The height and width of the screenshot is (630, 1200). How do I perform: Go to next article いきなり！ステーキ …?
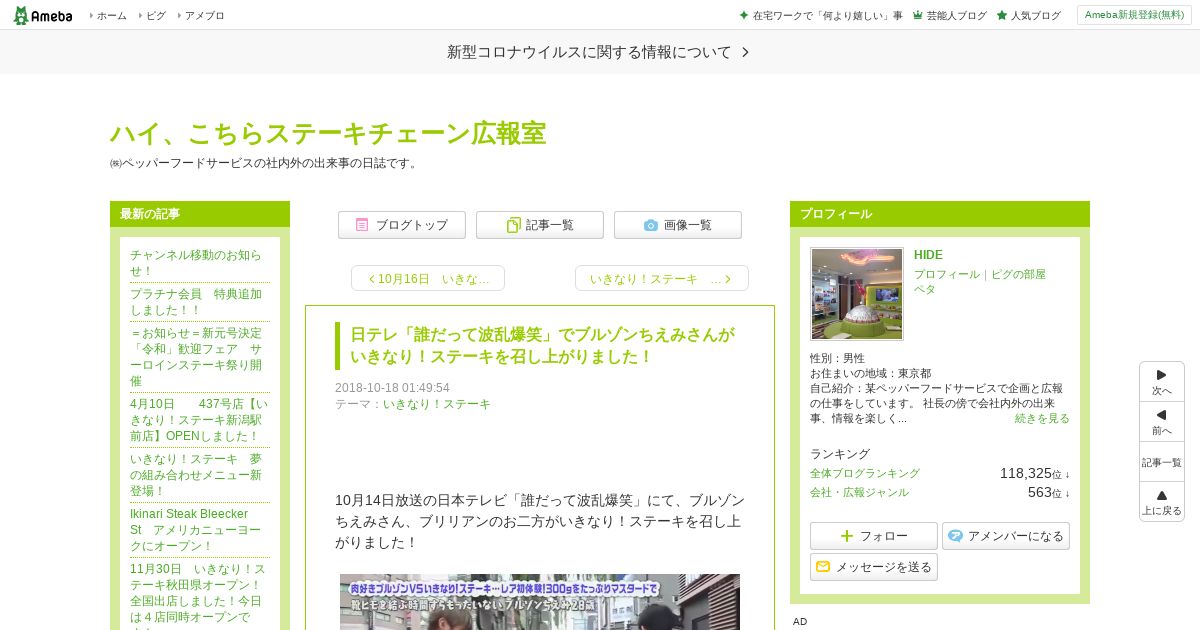click(x=662, y=278)
